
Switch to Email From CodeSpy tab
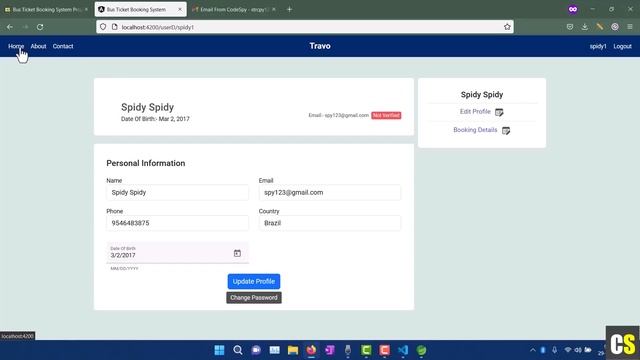(233, 9)
